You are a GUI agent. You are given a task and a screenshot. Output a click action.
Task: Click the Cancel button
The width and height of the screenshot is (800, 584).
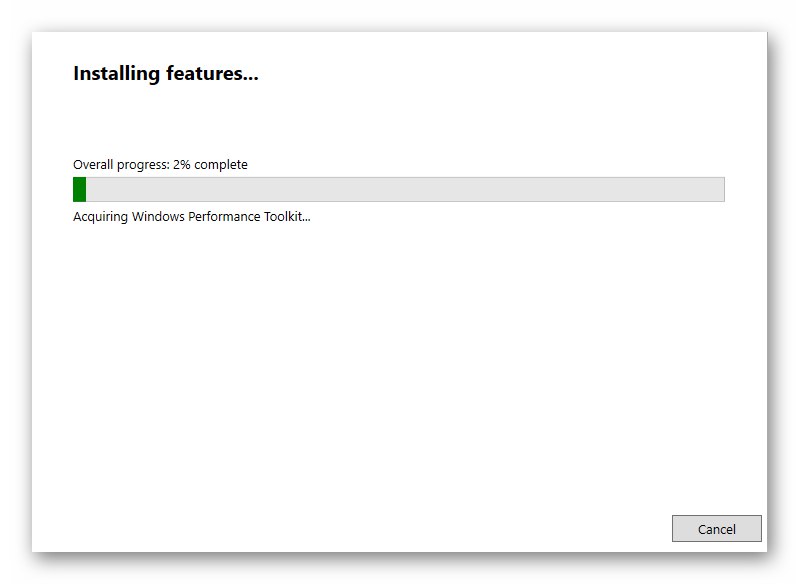point(716,529)
